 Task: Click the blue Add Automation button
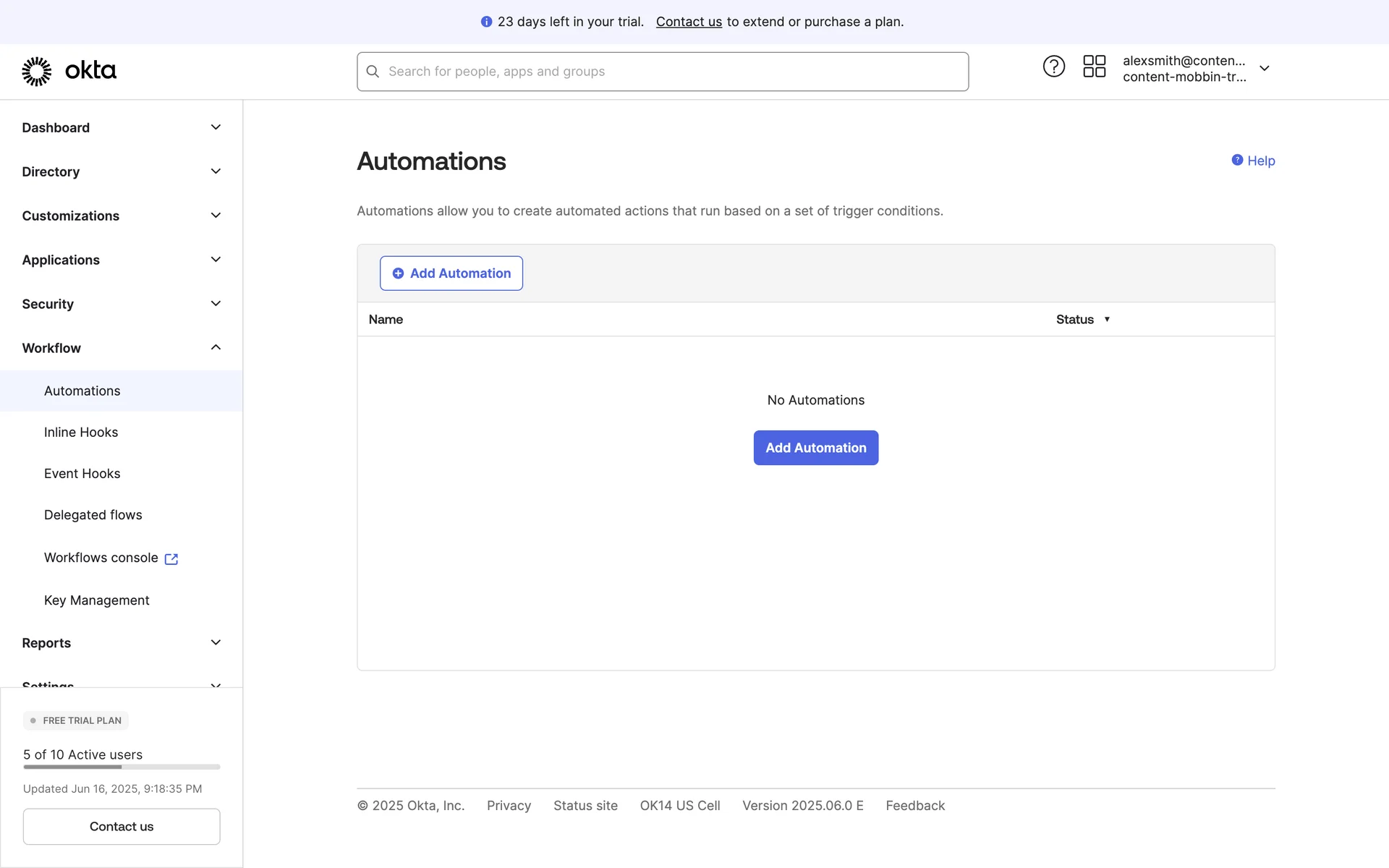coord(815,448)
